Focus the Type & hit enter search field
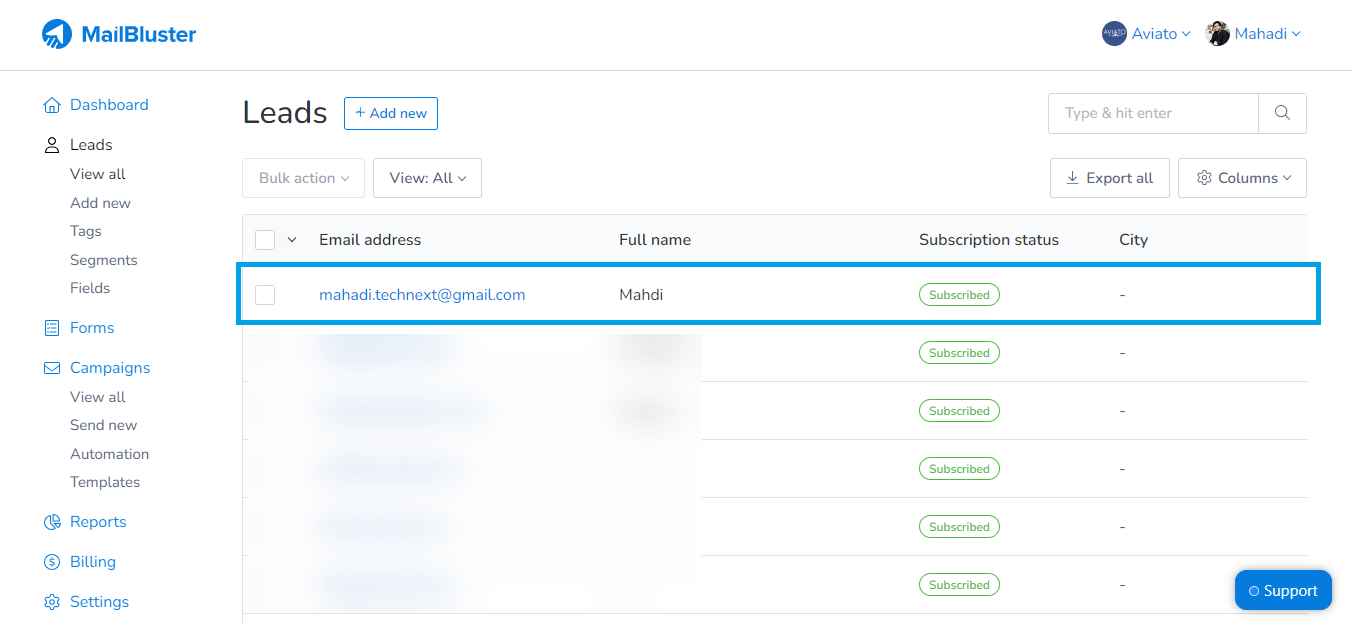 pos(1152,113)
